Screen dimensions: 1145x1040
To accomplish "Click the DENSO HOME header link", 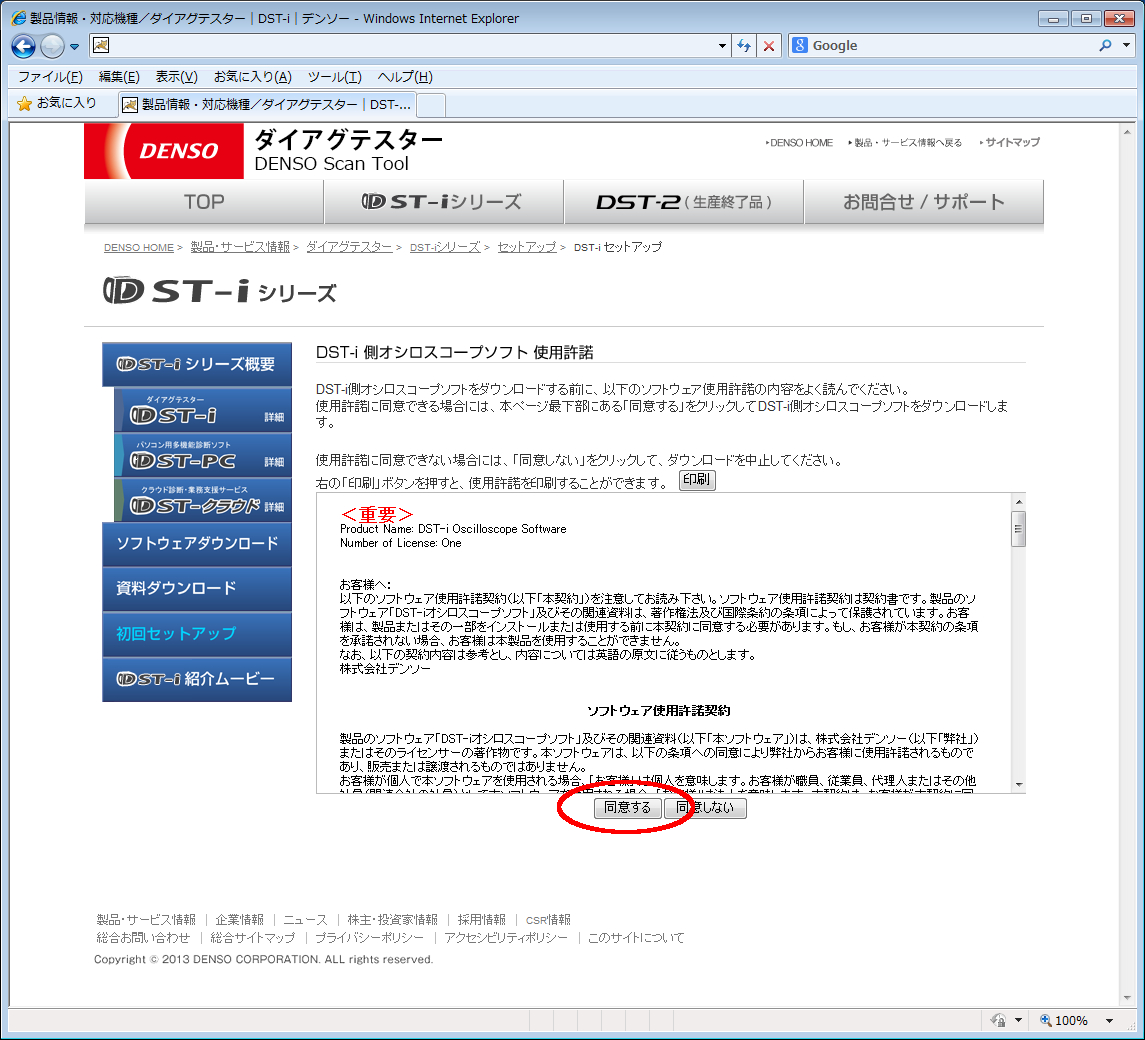I will pyautogui.click(x=800, y=142).
